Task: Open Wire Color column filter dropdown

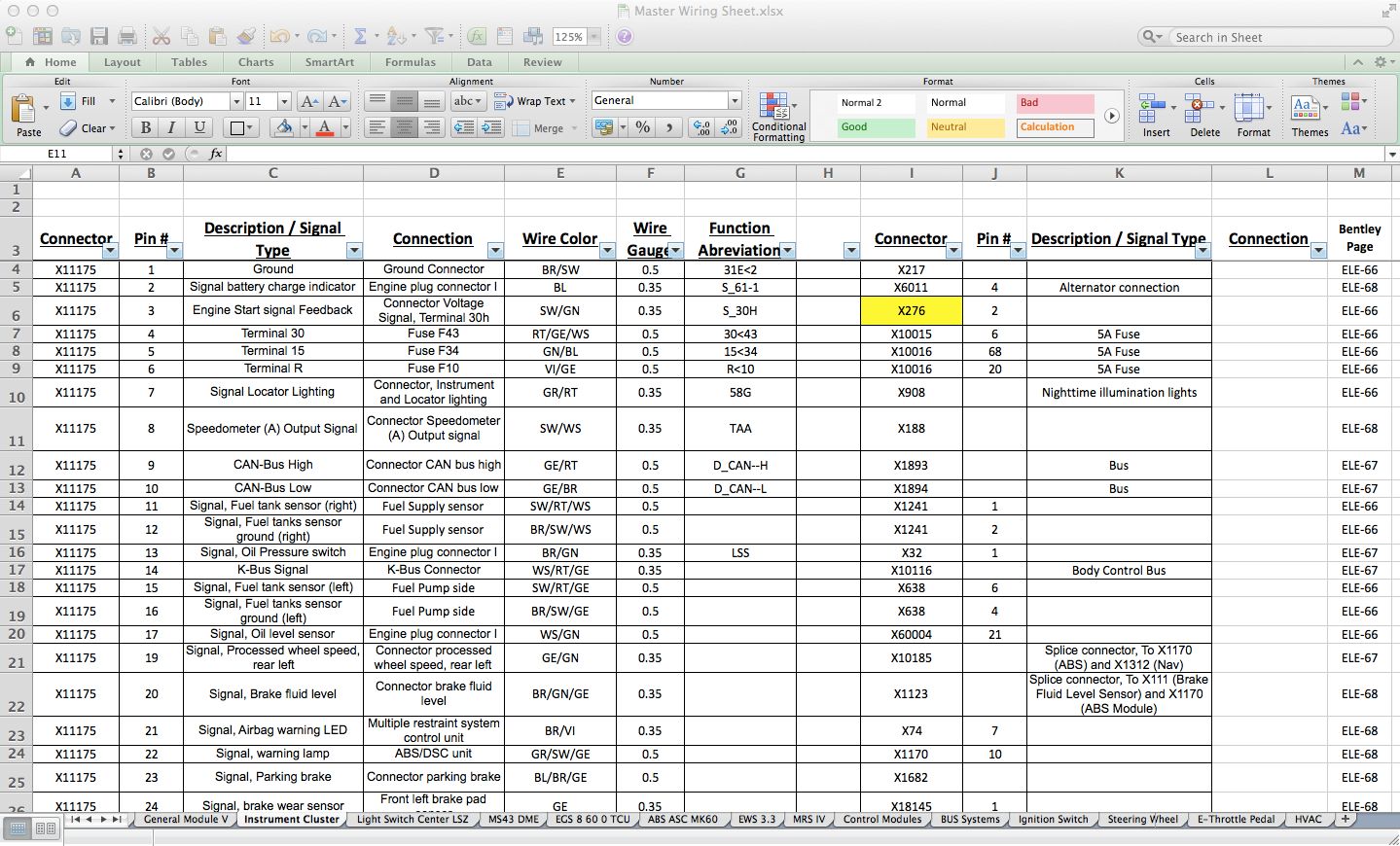Action: tap(607, 250)
